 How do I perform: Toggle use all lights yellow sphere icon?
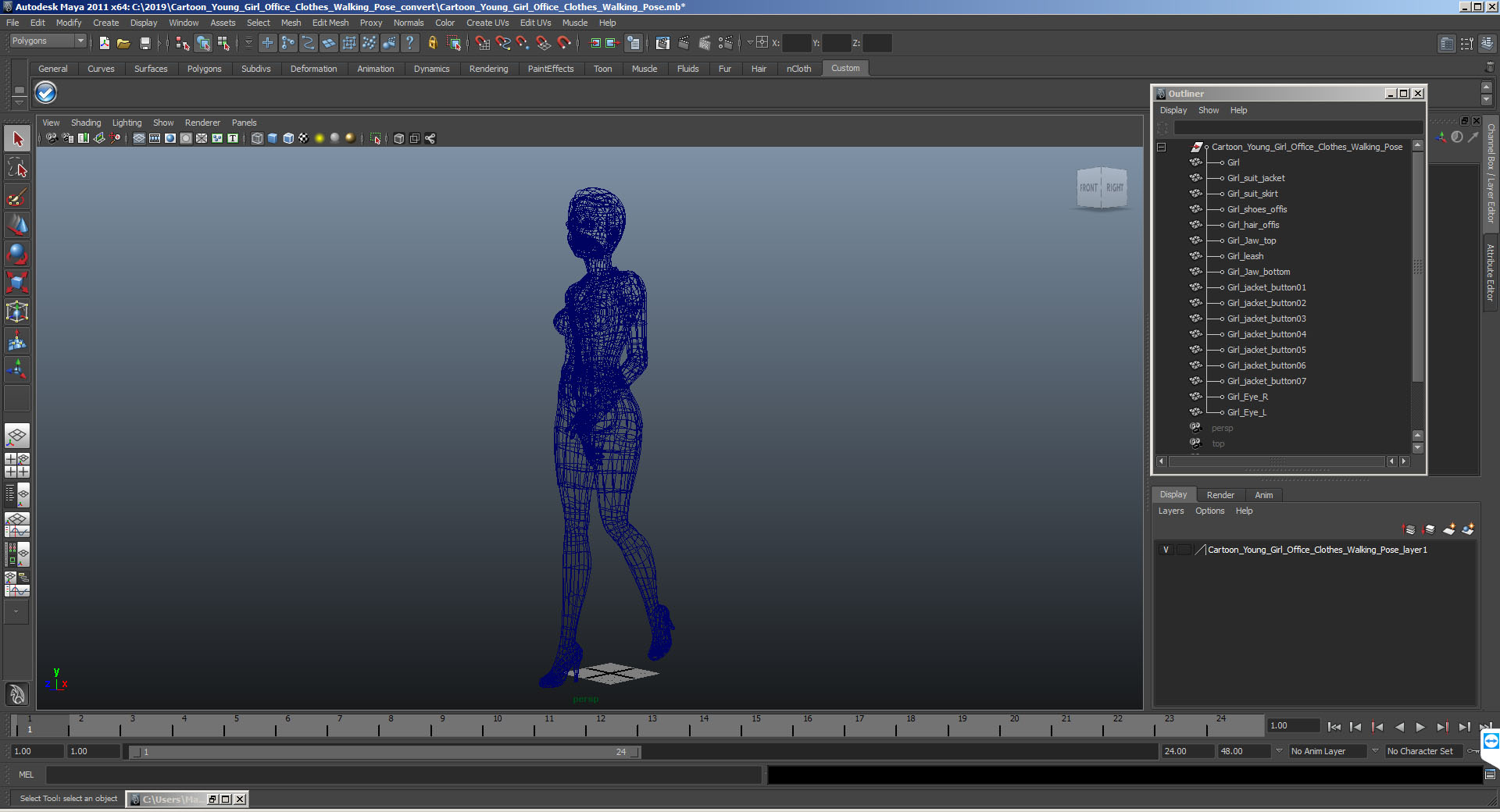320,138
